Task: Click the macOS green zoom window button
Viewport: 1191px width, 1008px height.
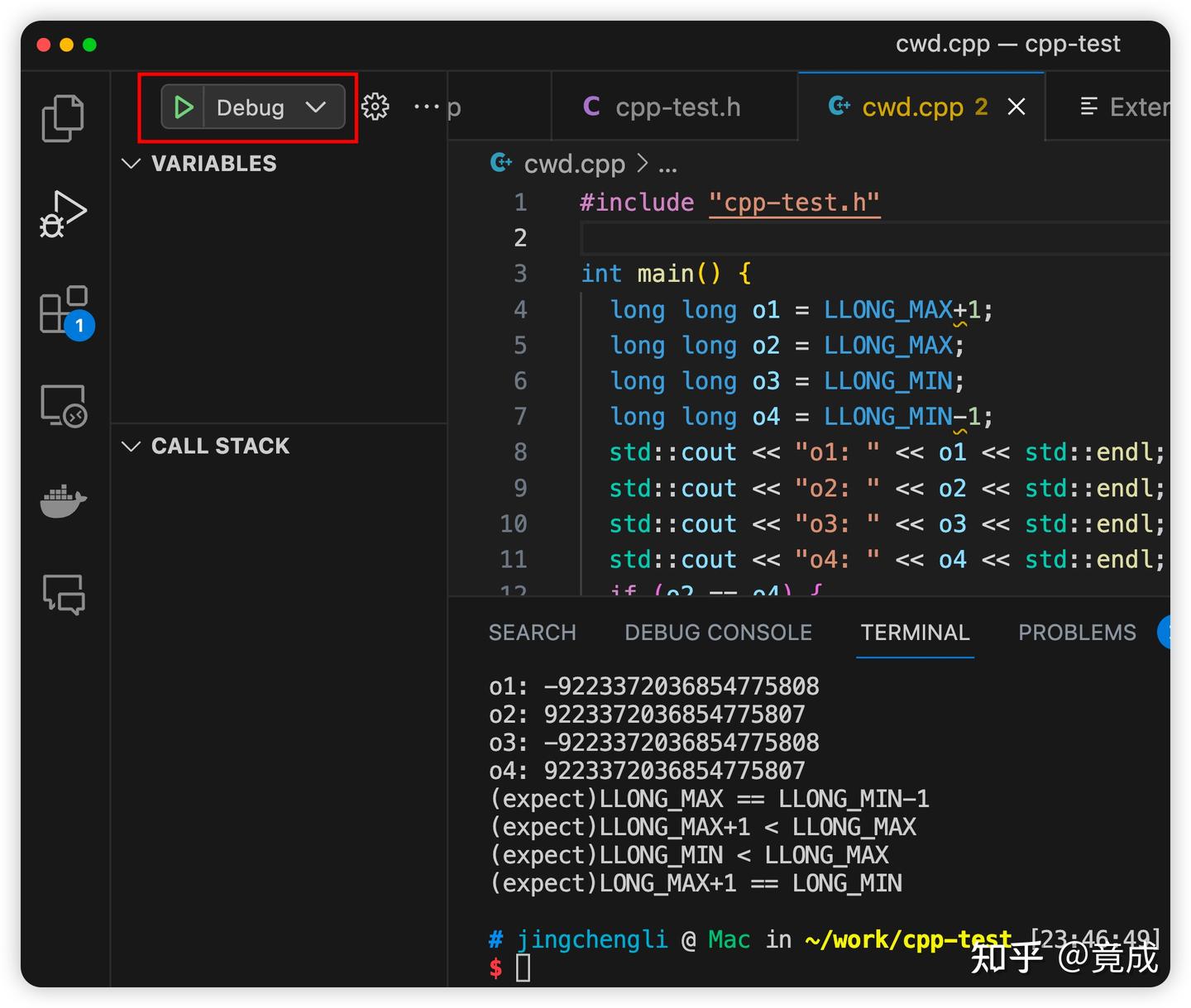Action: pyautogui.click(x=89, y=45)
